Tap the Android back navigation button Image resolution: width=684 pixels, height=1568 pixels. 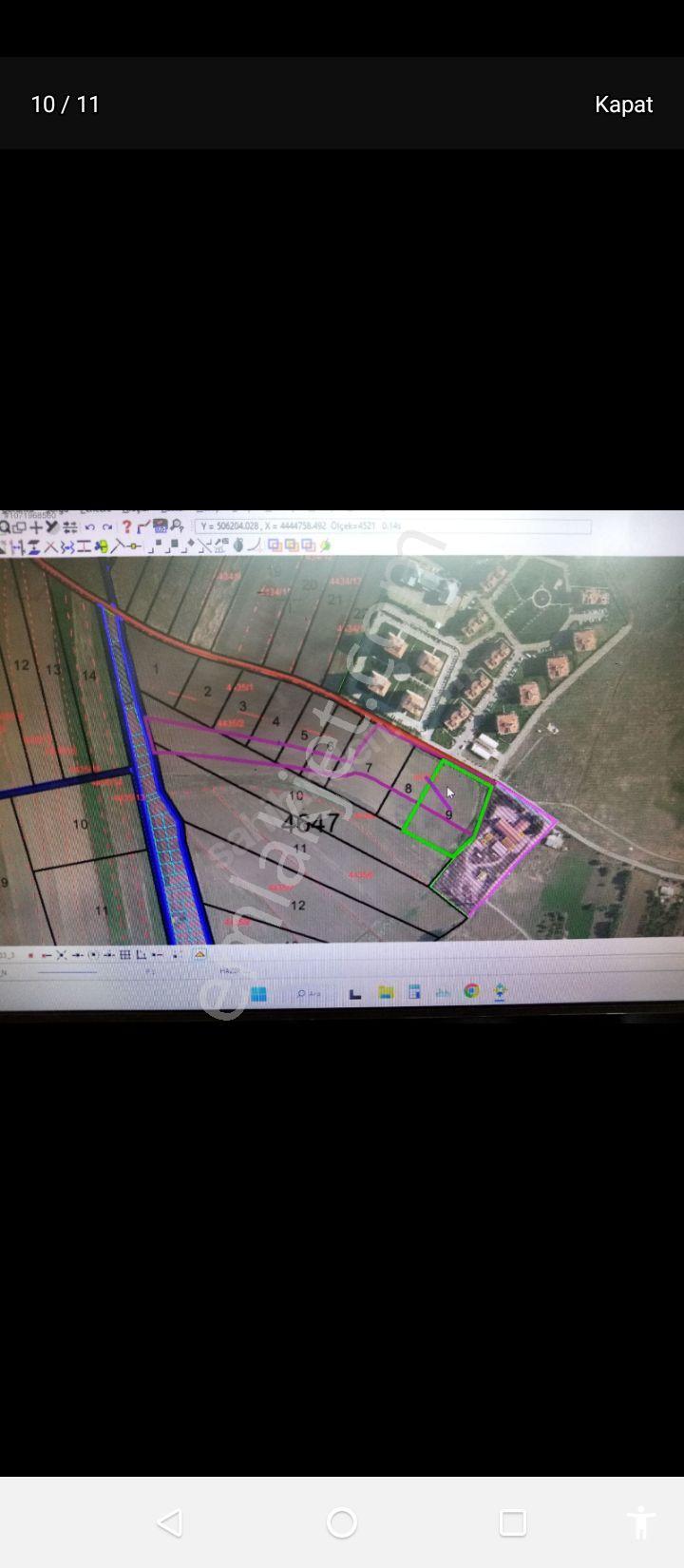170,1523
